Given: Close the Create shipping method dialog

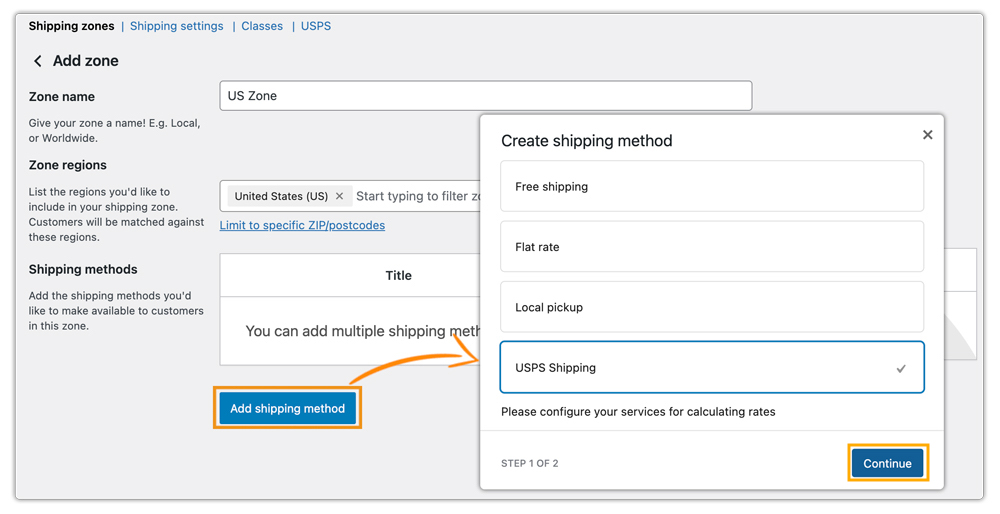Looking at the screenshot, I should pyautogui.click(x=927, y=135).
